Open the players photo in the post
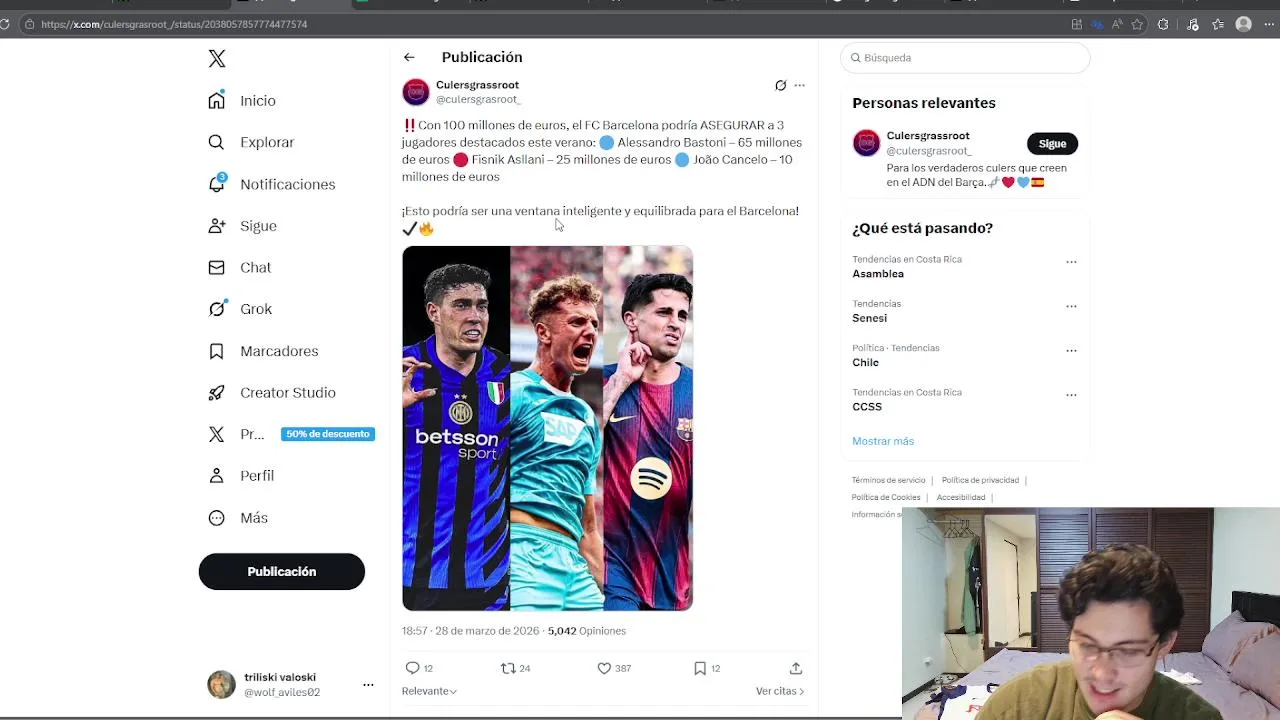Viewport: 1280px width, 720px height. click(547, 428)
